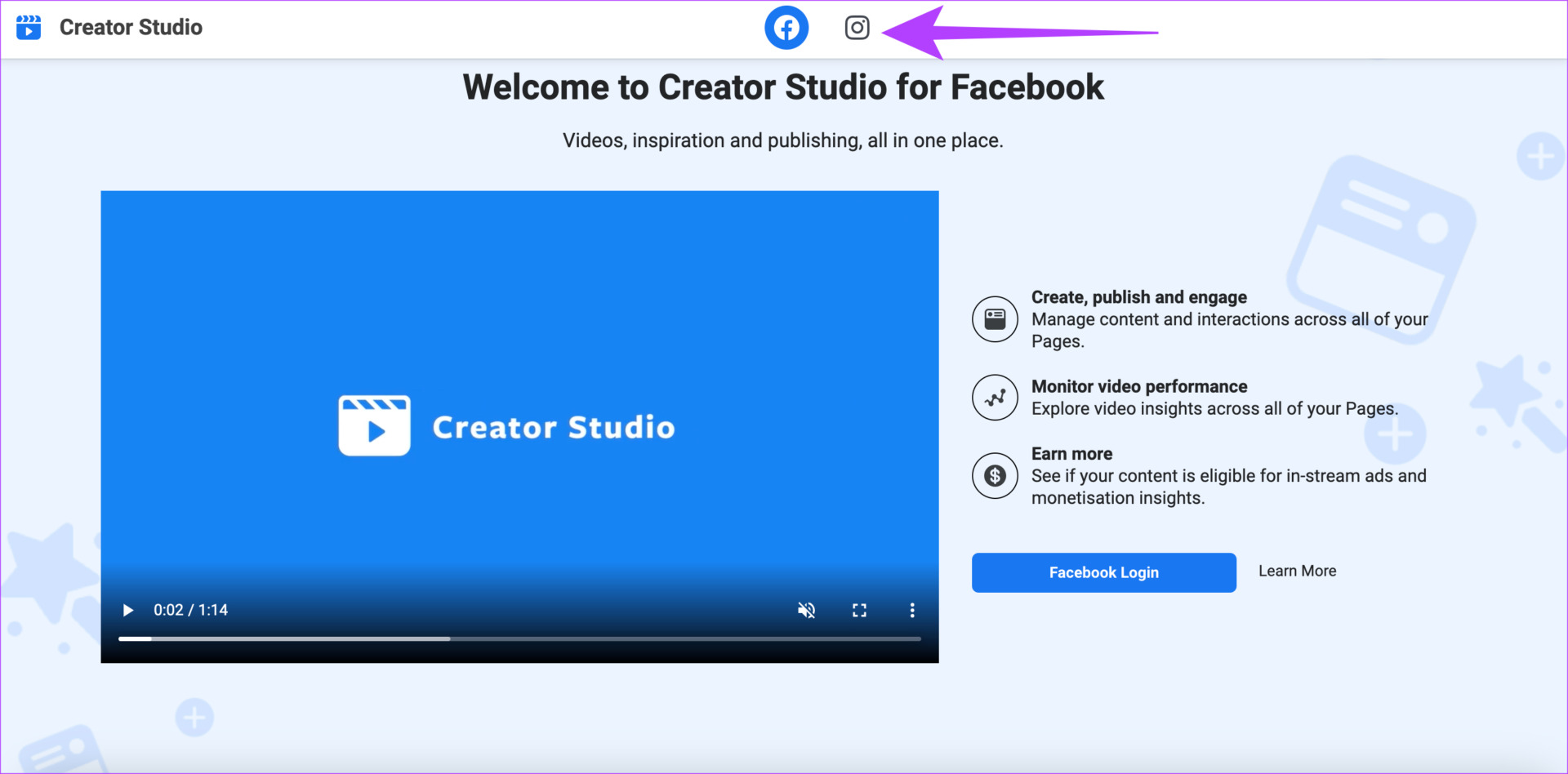Click the Creator Studio logo icon

click(x=29, y=27)
